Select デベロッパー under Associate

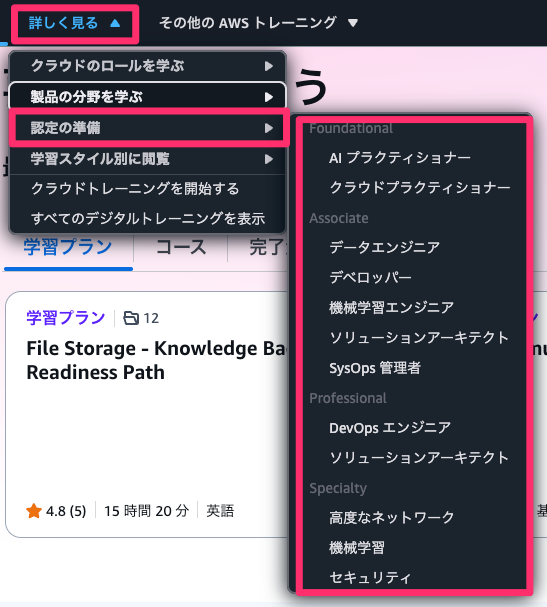pos(370,278)
